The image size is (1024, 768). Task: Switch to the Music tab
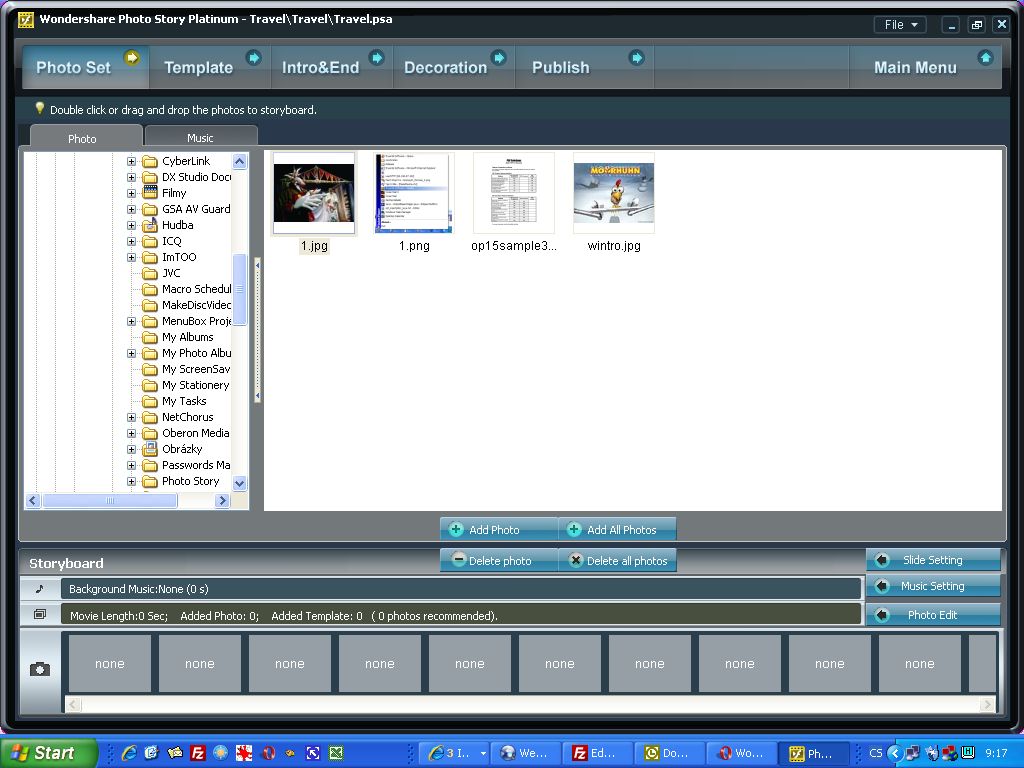coord(200,138)
